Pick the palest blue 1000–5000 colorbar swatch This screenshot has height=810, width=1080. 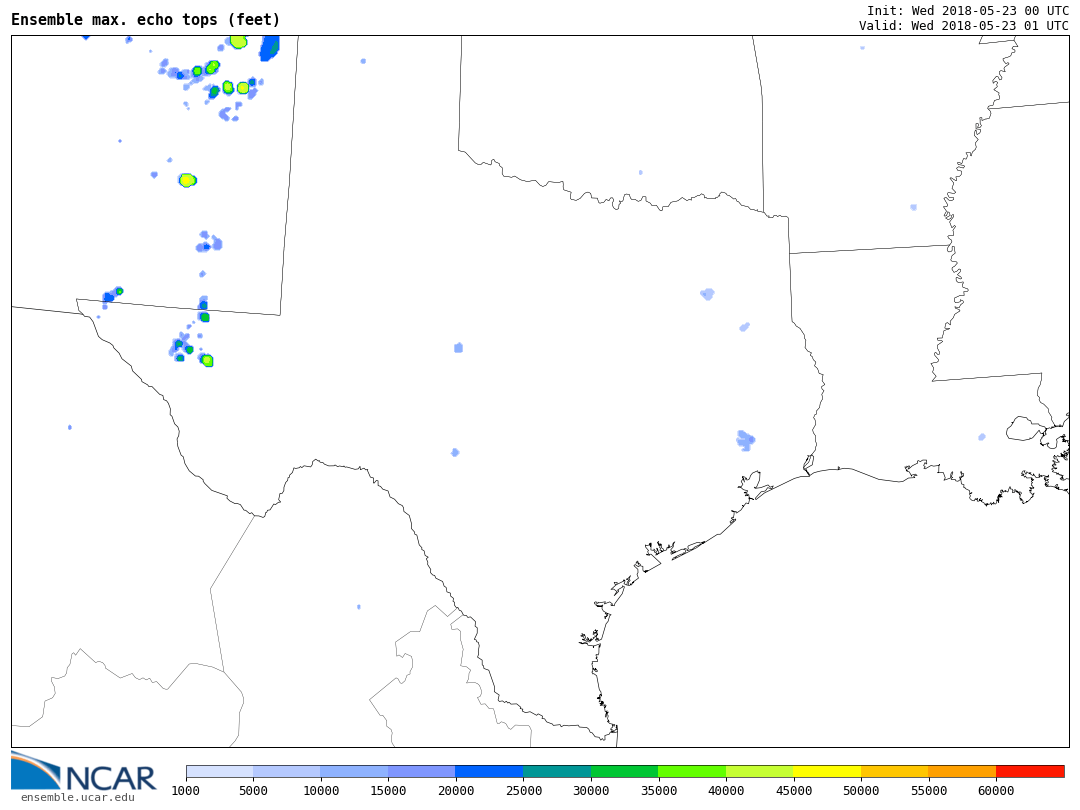pyautogui.click(x=219, y=771)
